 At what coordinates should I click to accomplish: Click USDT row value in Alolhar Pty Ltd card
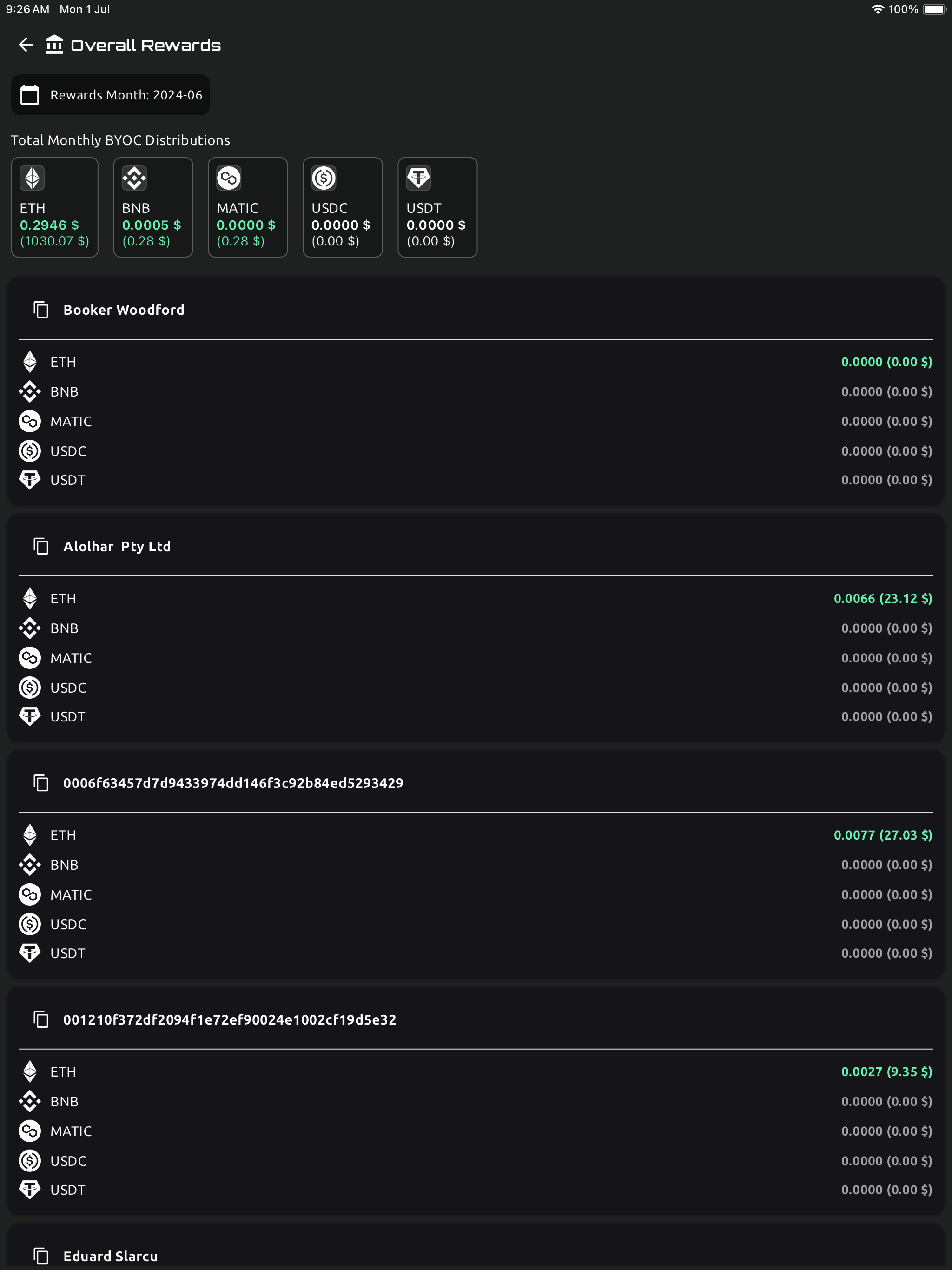886,716
